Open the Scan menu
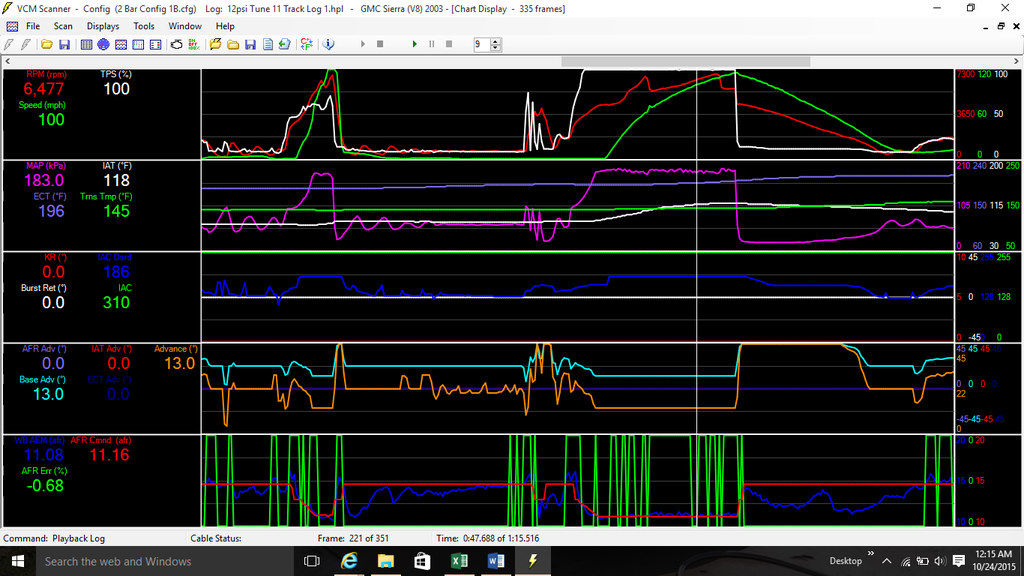 [63, 26]
